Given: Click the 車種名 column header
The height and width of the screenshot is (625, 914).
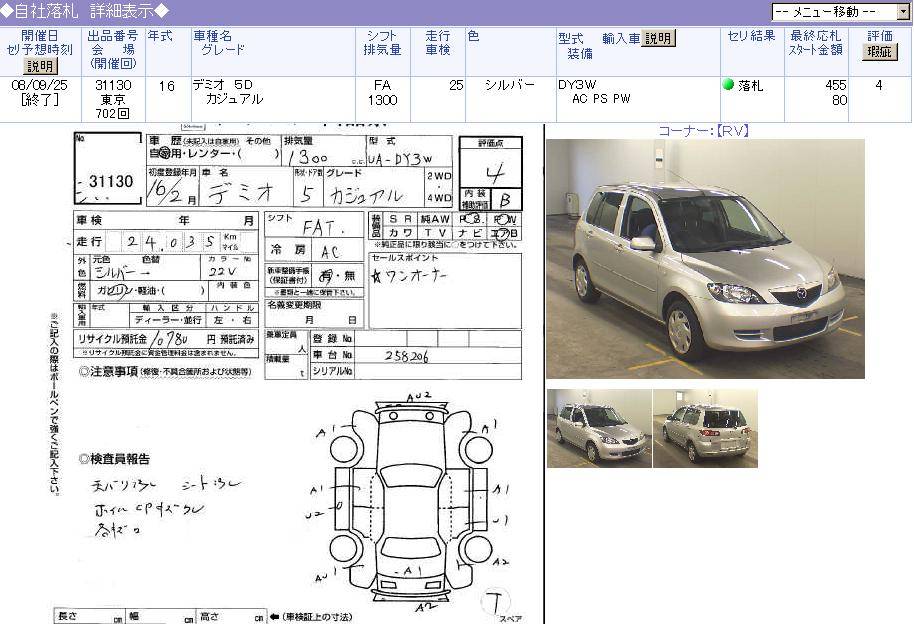Looking at the screenshot, I should (x=213, y=36).
